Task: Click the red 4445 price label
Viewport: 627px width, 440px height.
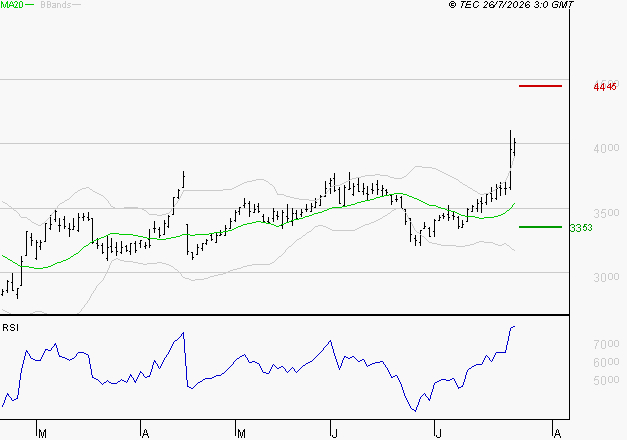Action: pos(605,87)
